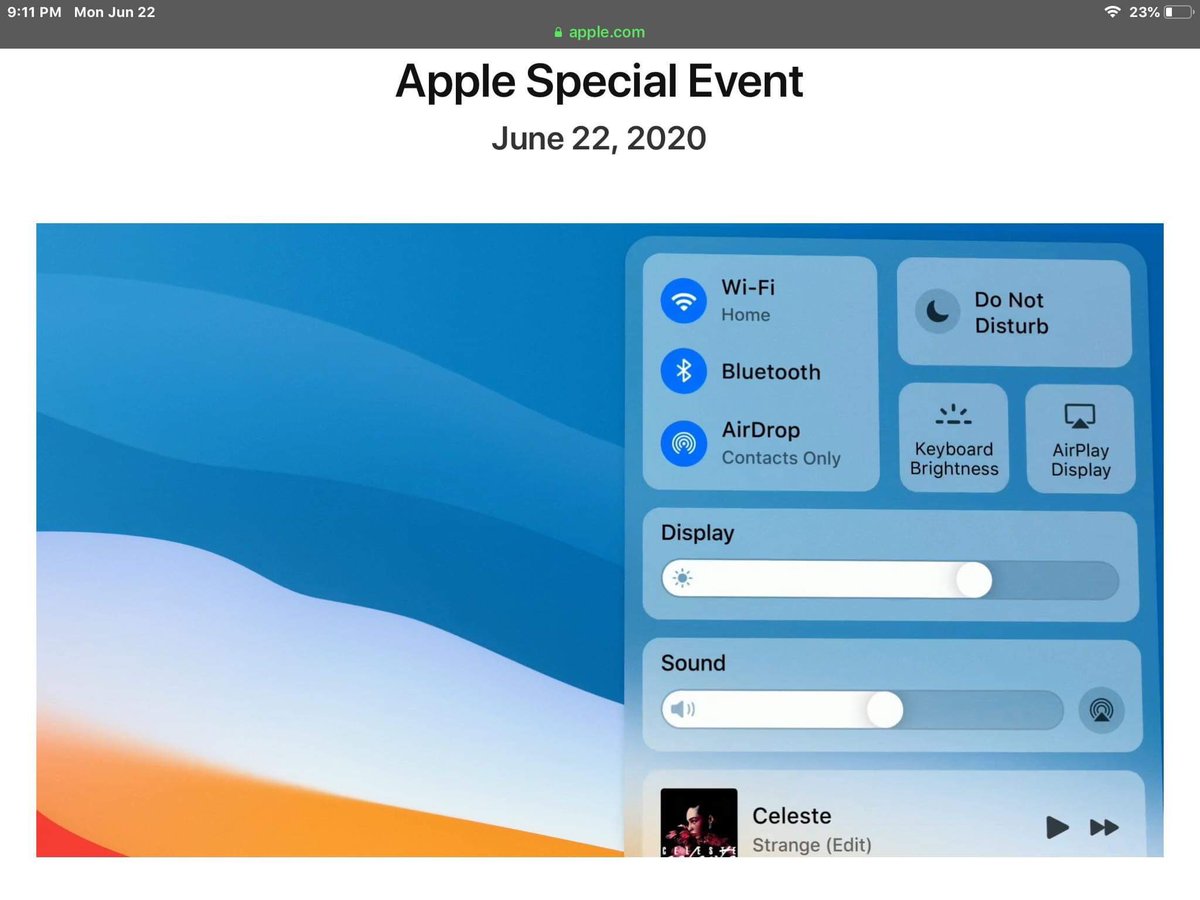The width and height of the screenshot is (1200, 900).
Task: Click the "Bluetooth" label text
Action: point(771,372)
